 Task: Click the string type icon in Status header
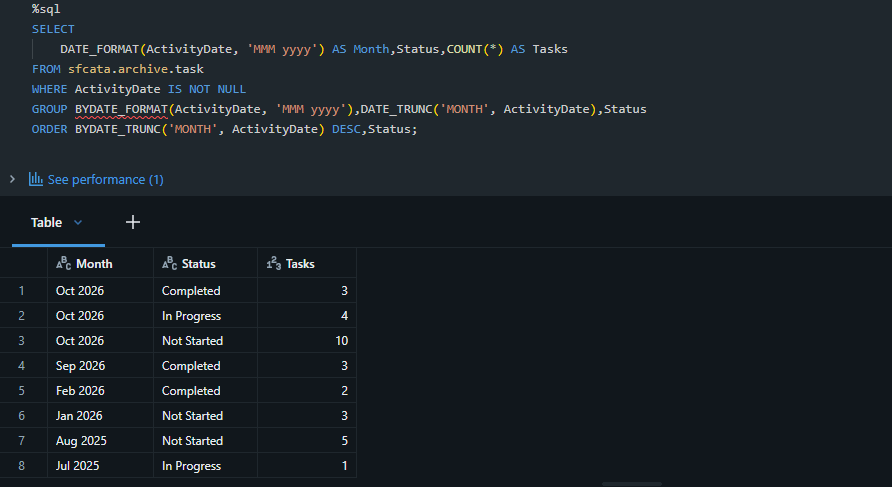[x=170, y=263]
